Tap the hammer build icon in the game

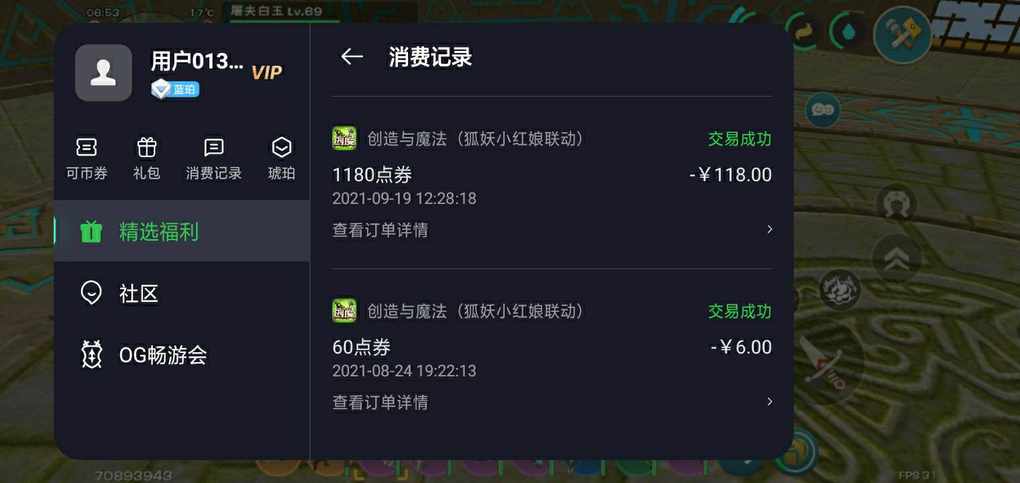(x=902, y=34)
